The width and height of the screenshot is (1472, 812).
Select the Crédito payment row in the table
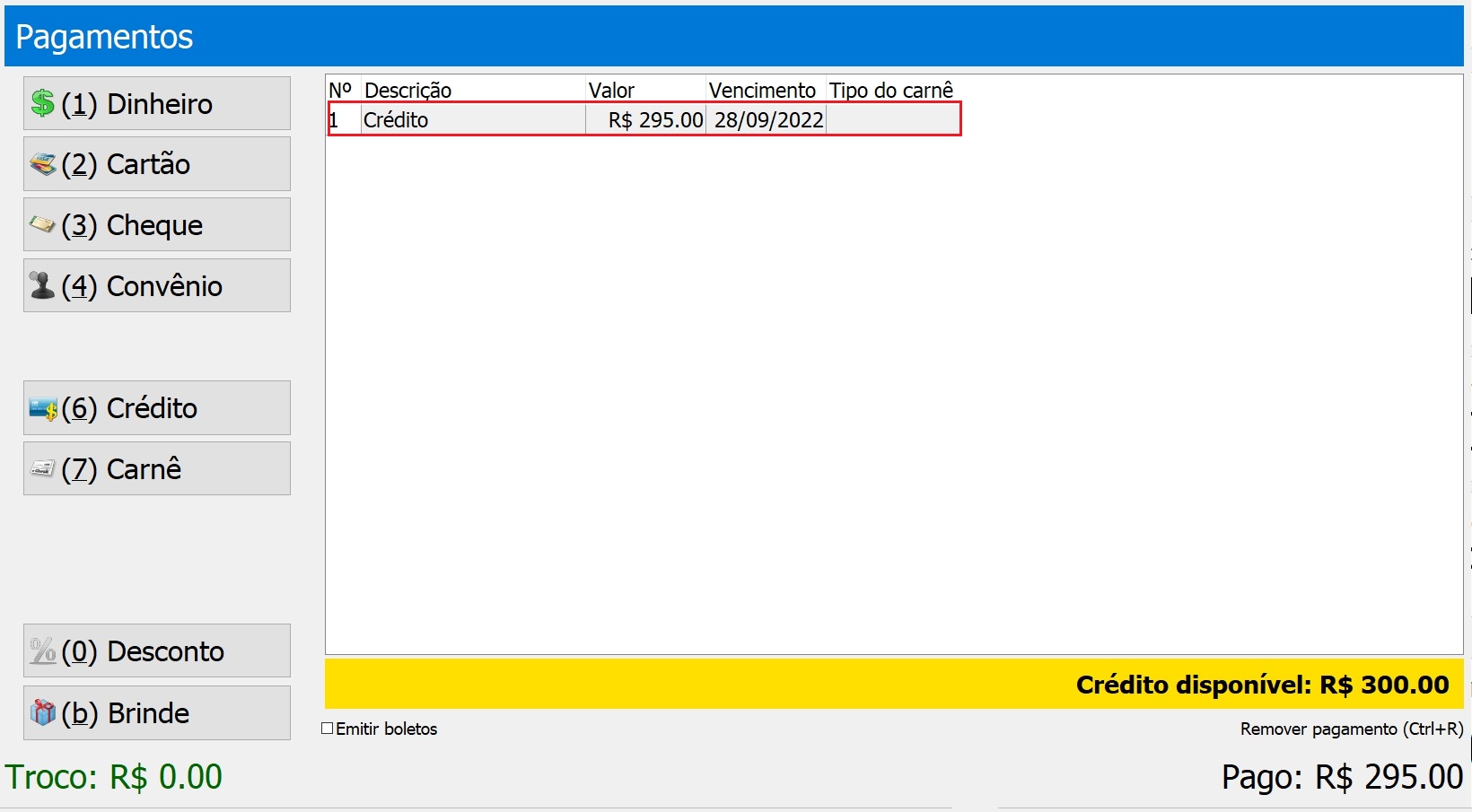pos(628,119)
